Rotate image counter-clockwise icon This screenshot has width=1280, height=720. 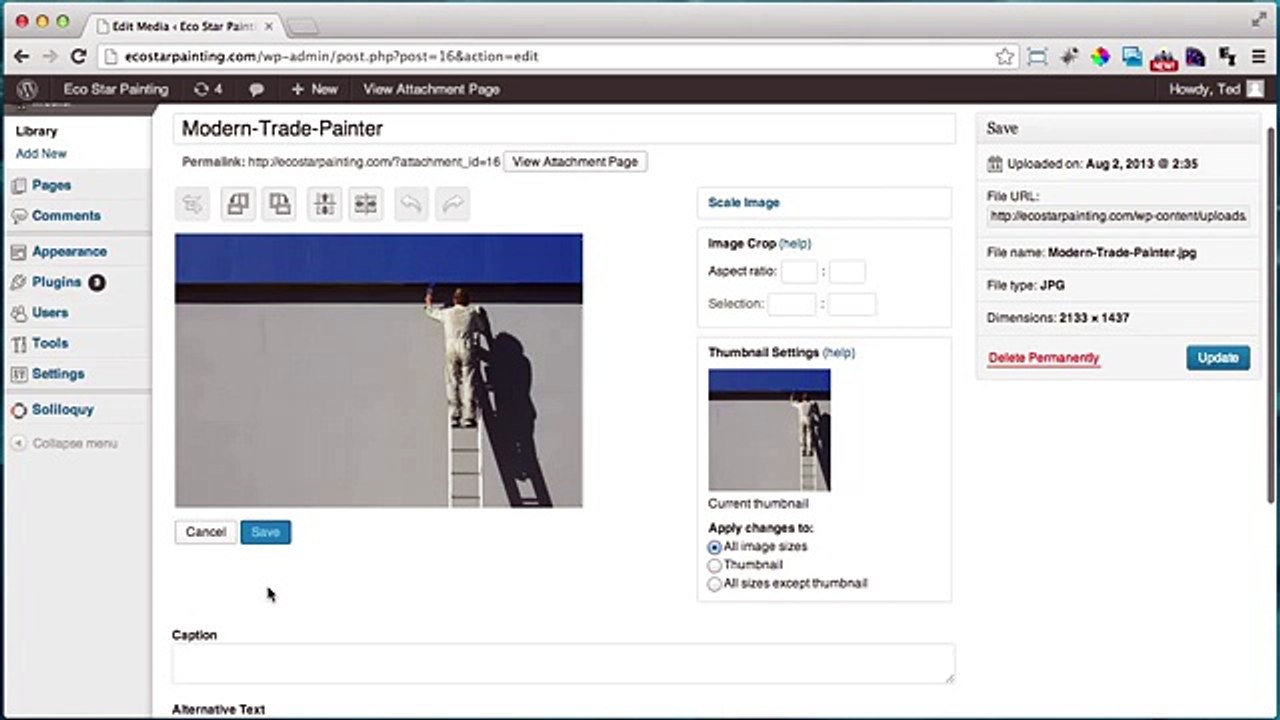click(x=237, y=204)
